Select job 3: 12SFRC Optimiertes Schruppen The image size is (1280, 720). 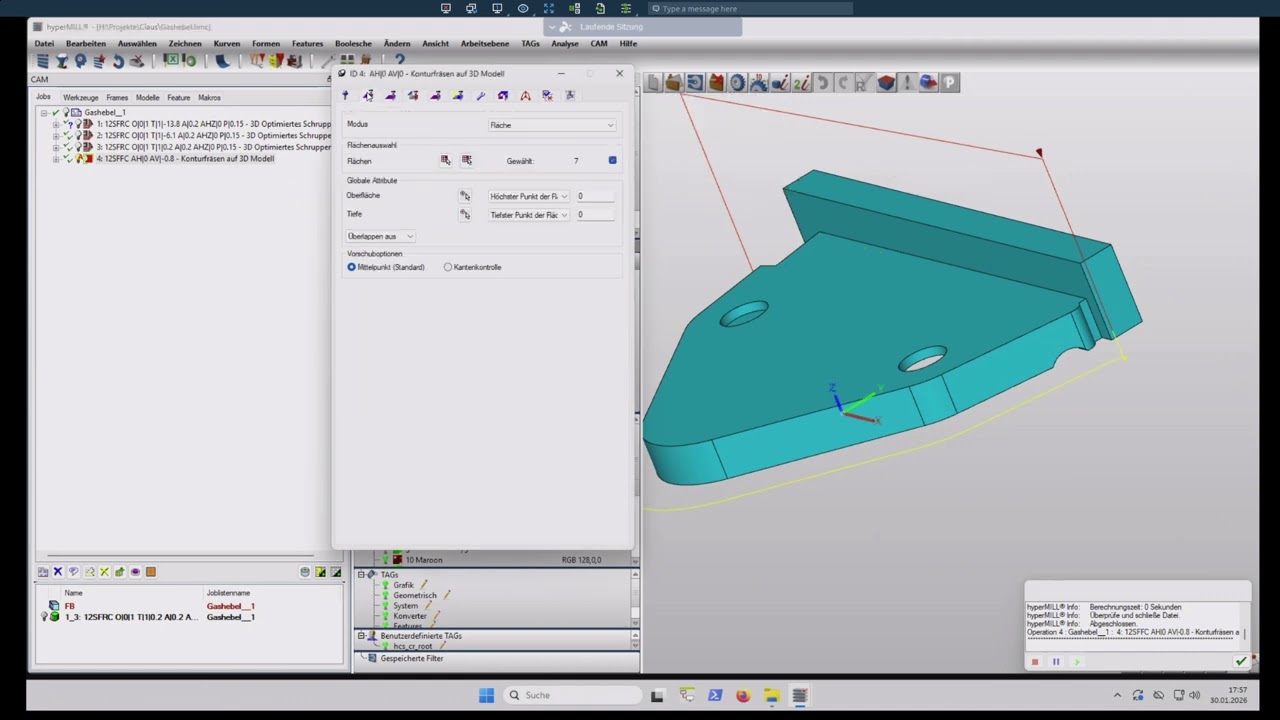tap(213, 147)
